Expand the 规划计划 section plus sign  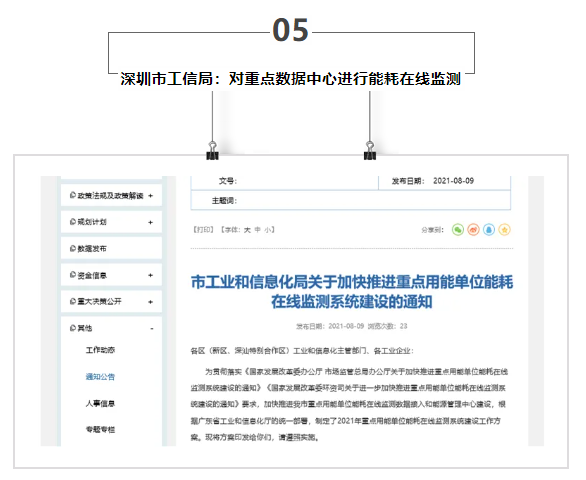[151, 222]
